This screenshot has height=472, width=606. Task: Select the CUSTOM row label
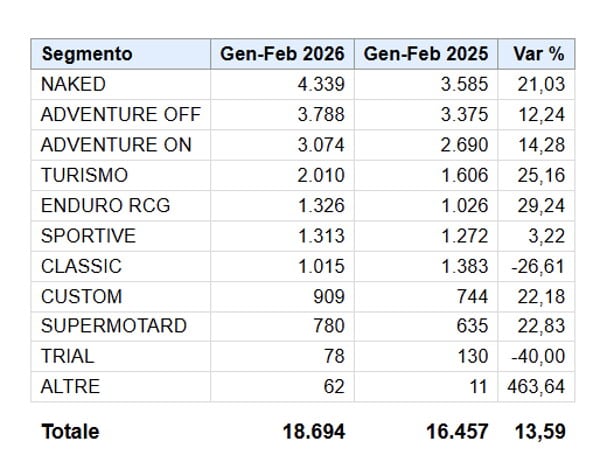[81, 296]
